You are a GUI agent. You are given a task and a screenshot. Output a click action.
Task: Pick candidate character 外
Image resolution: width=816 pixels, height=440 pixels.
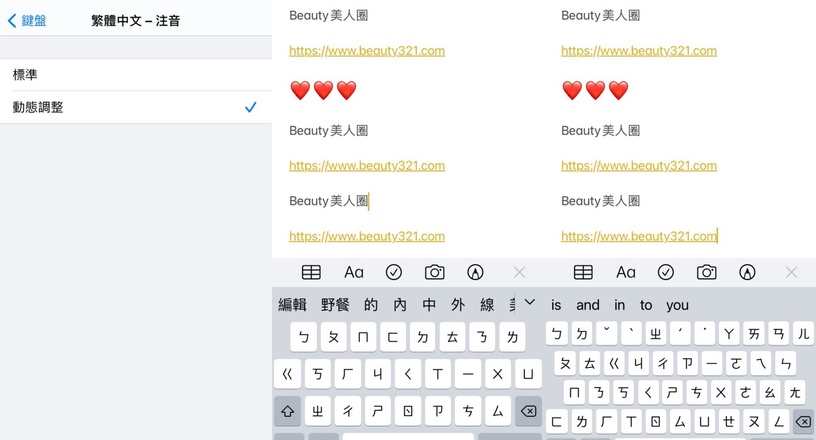[458, 305]
